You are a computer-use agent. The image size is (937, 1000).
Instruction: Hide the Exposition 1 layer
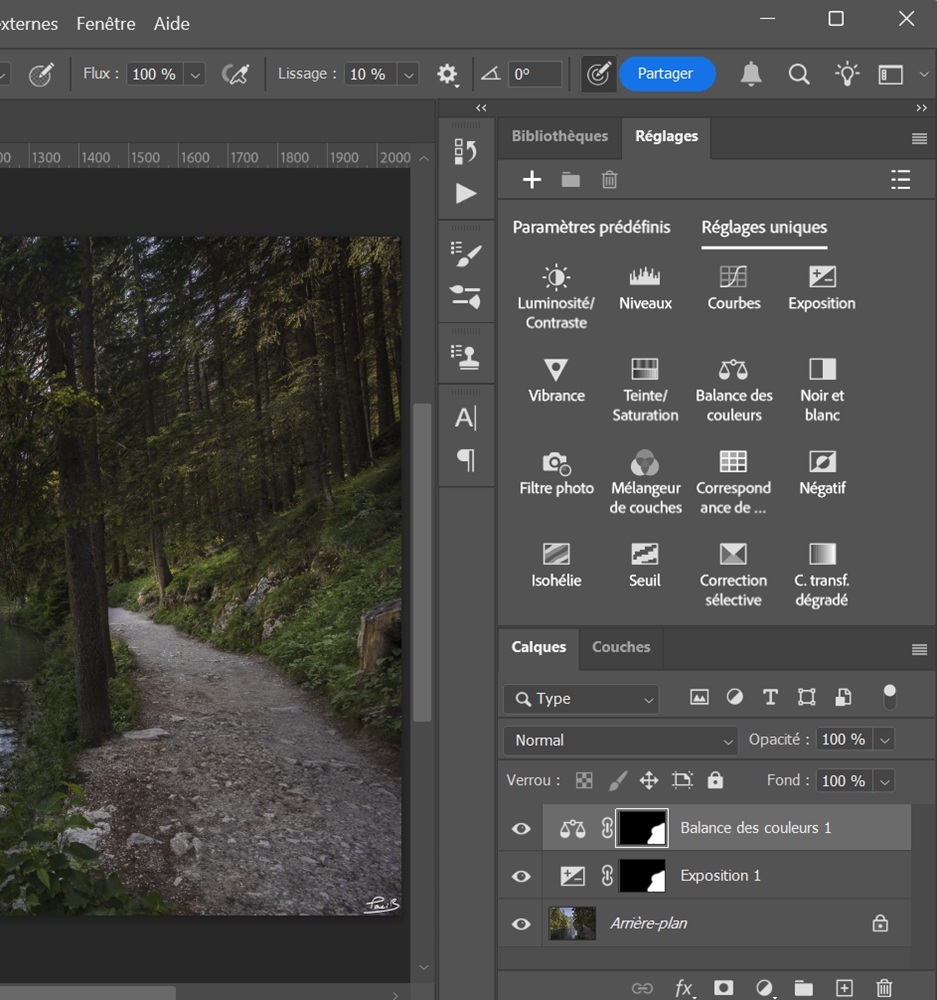click(521, 876)
